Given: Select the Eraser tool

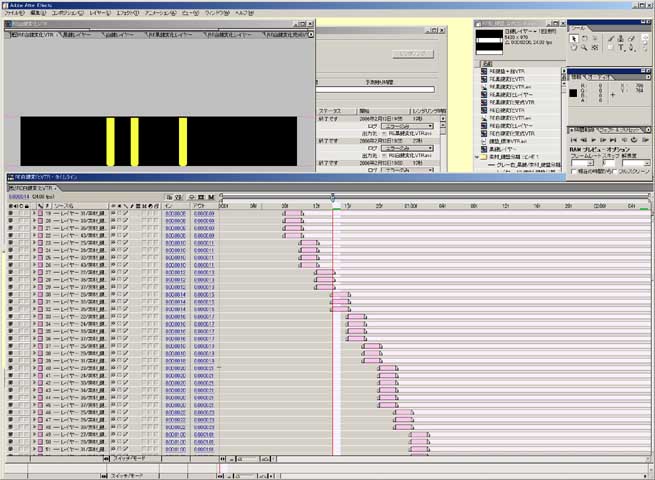Looking at the screenshot, I should pos(631,38).
